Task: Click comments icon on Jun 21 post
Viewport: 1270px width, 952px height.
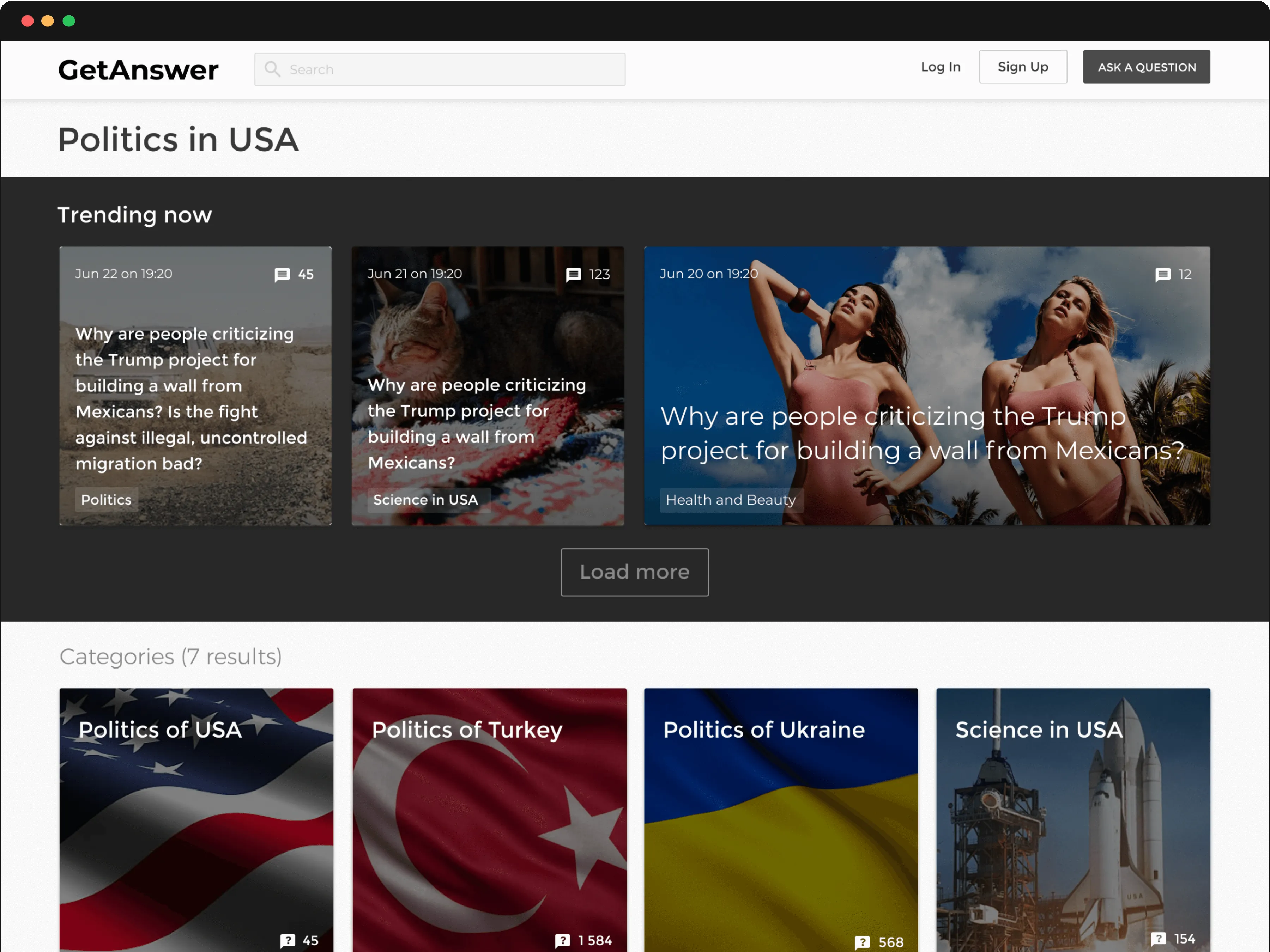Action: tap(573, 274)
